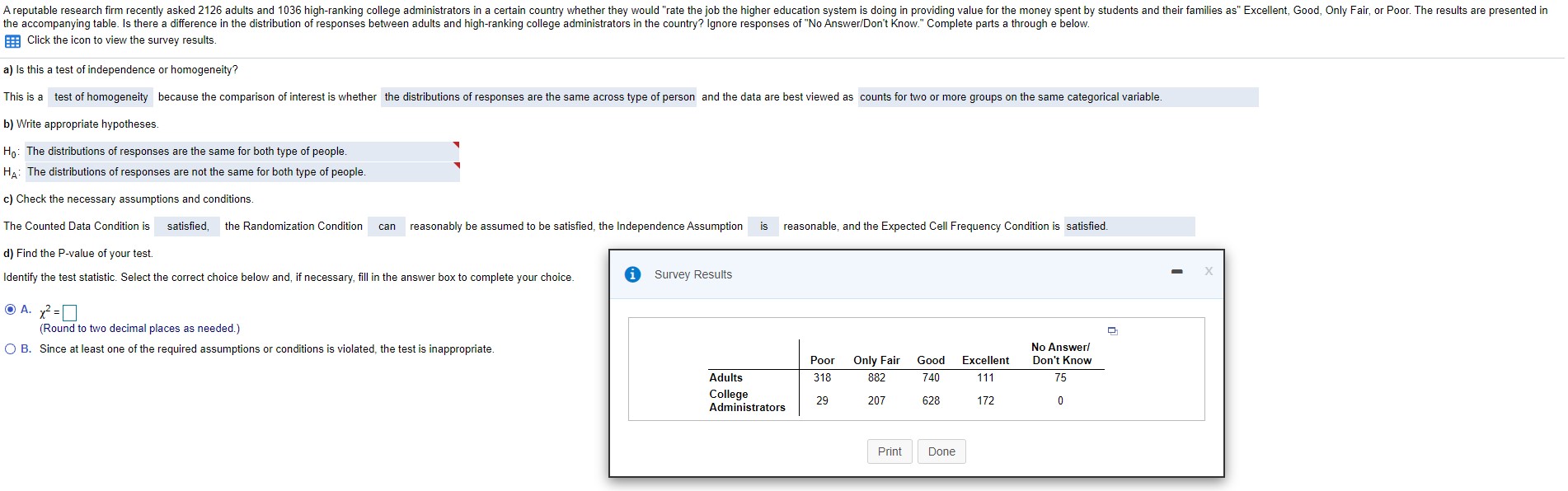Open Counted Data Condition 'satisfied,' dropdown
The width and height of the screenshot is (1568, 491).
(187, 227)
